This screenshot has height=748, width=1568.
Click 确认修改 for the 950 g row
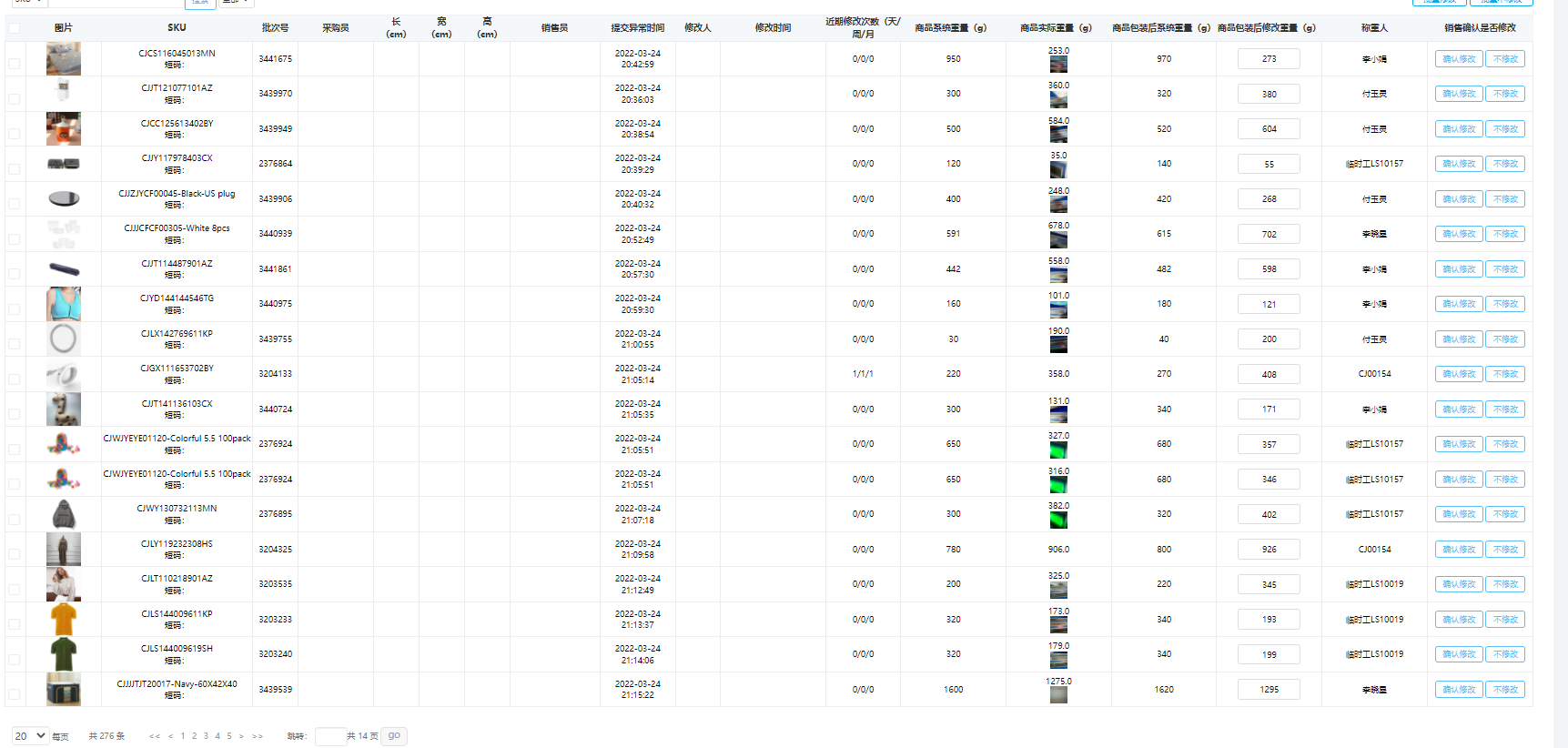point(1459,59)
